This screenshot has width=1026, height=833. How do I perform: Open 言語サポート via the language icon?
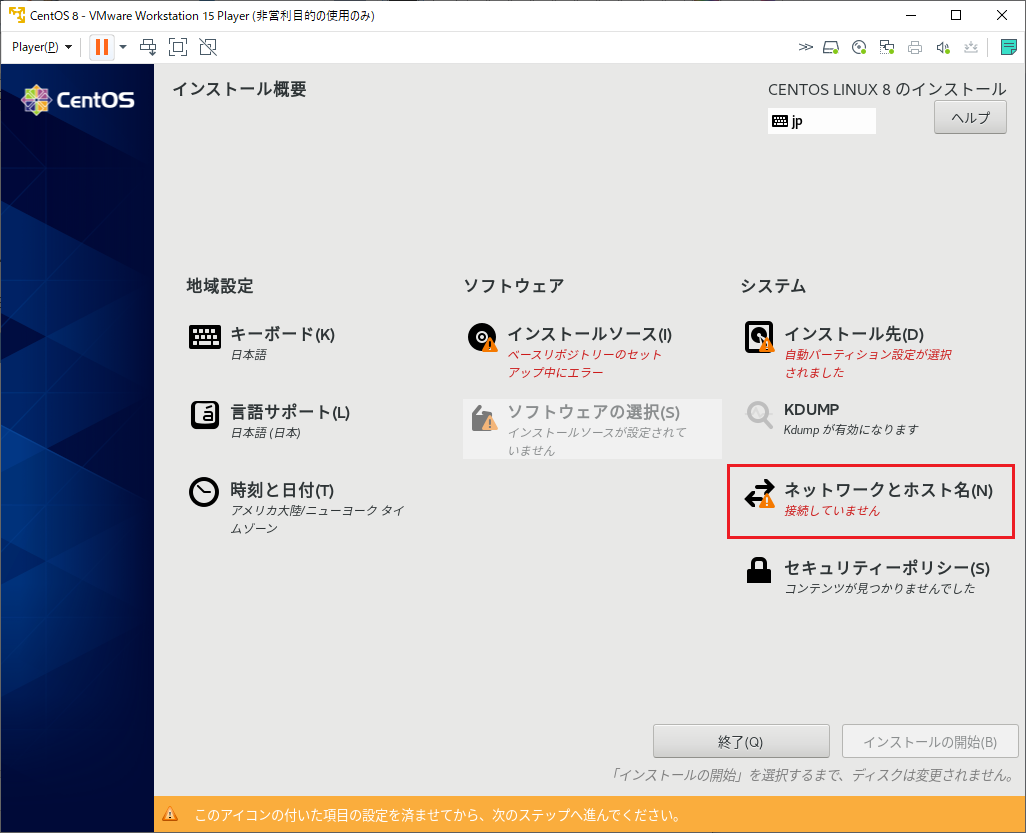pyautogui.click(x=205, y=414)
